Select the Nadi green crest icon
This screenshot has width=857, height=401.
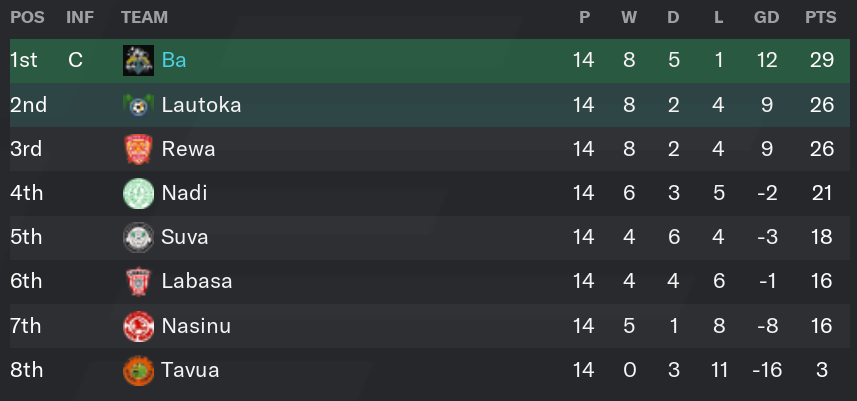(138, 193)
